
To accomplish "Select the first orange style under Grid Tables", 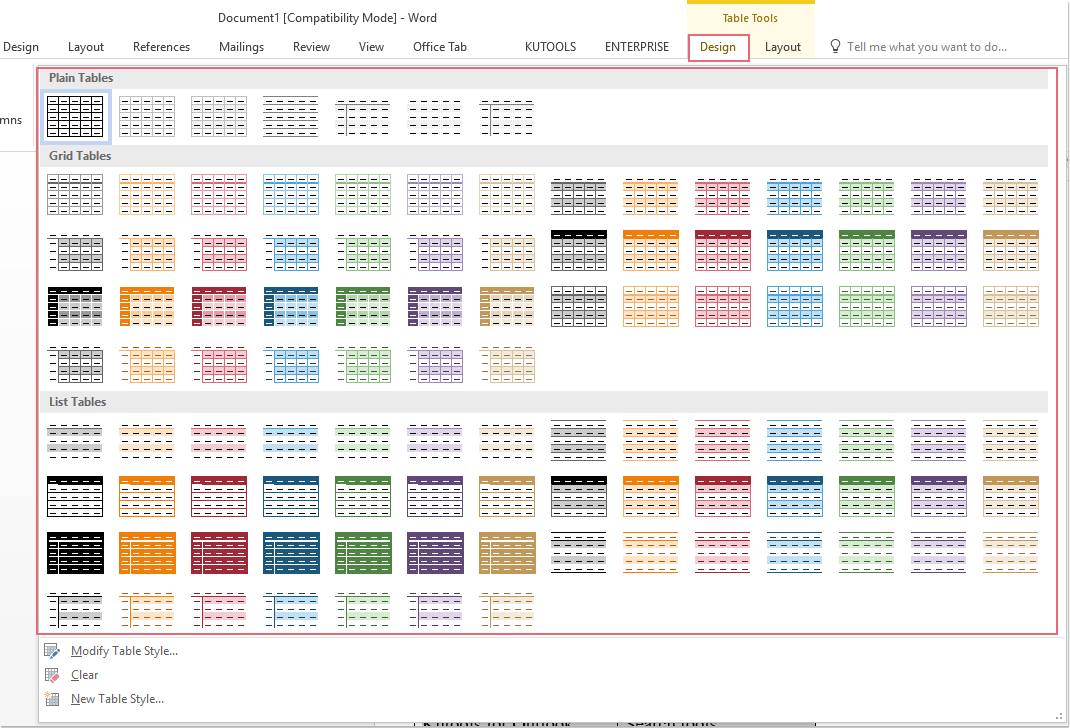I will (147, 194).
